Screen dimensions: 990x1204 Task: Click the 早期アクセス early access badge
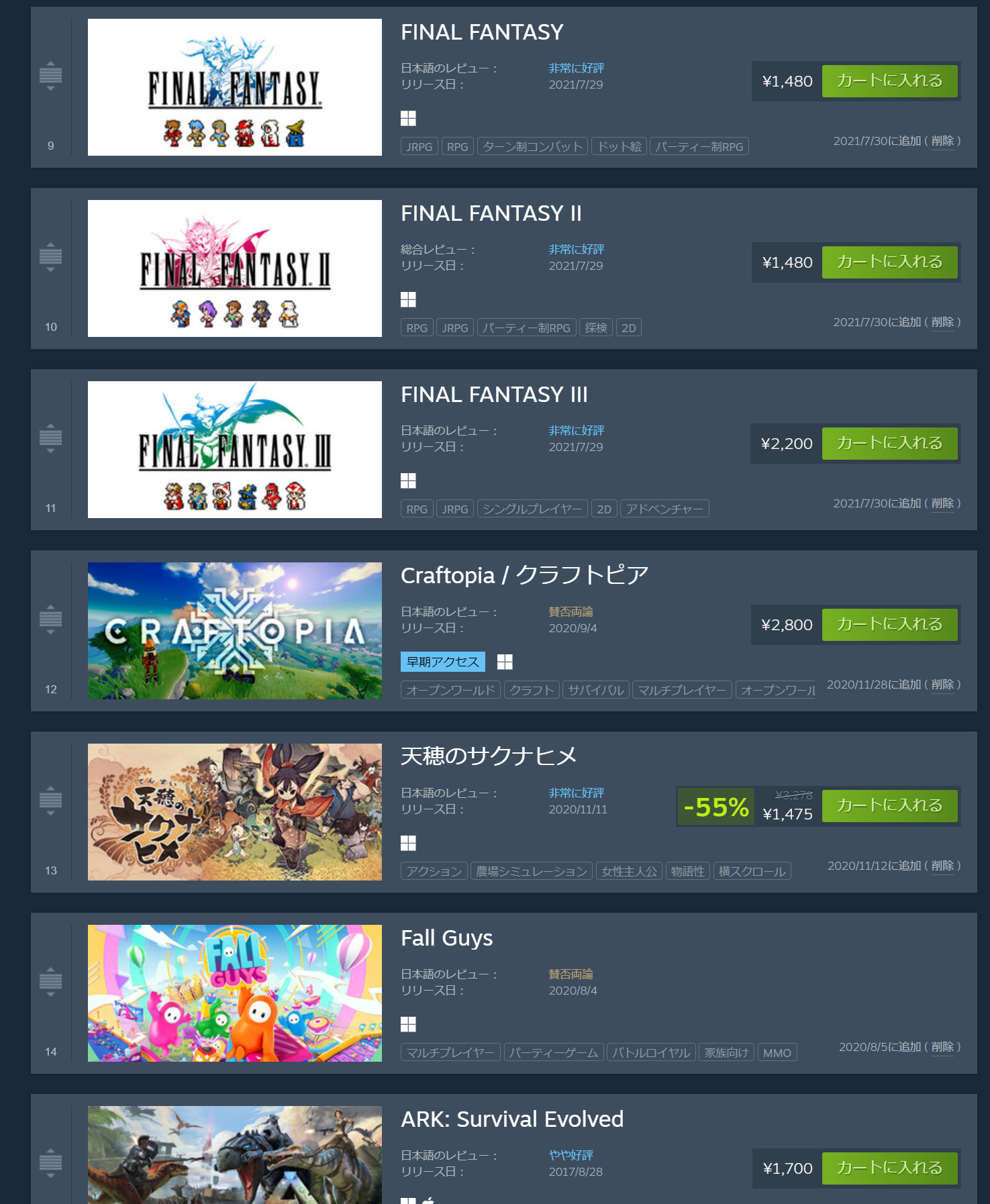[x=443, y=662]
